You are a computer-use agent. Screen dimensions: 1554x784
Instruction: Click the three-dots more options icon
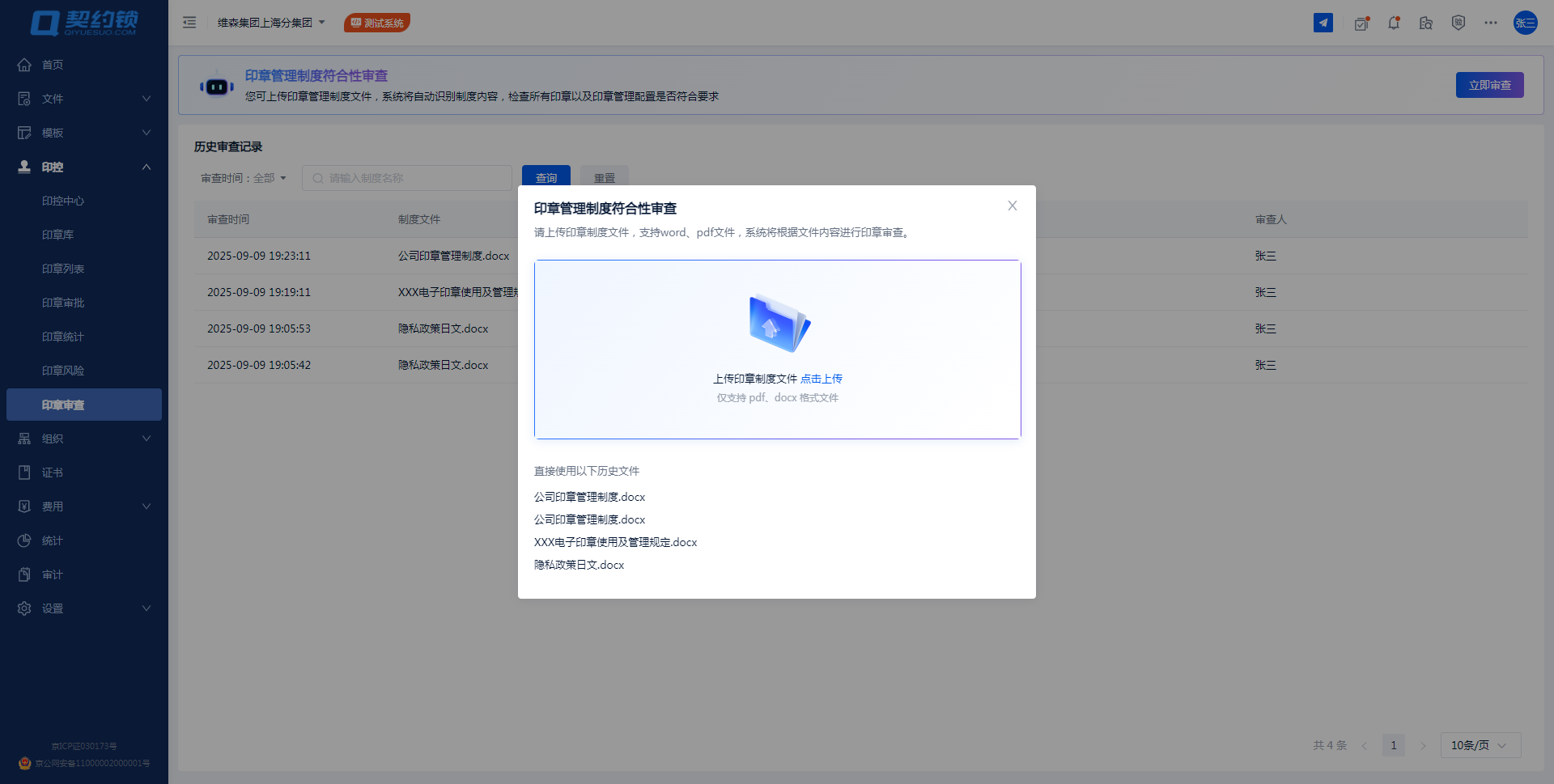point(1490,23)
